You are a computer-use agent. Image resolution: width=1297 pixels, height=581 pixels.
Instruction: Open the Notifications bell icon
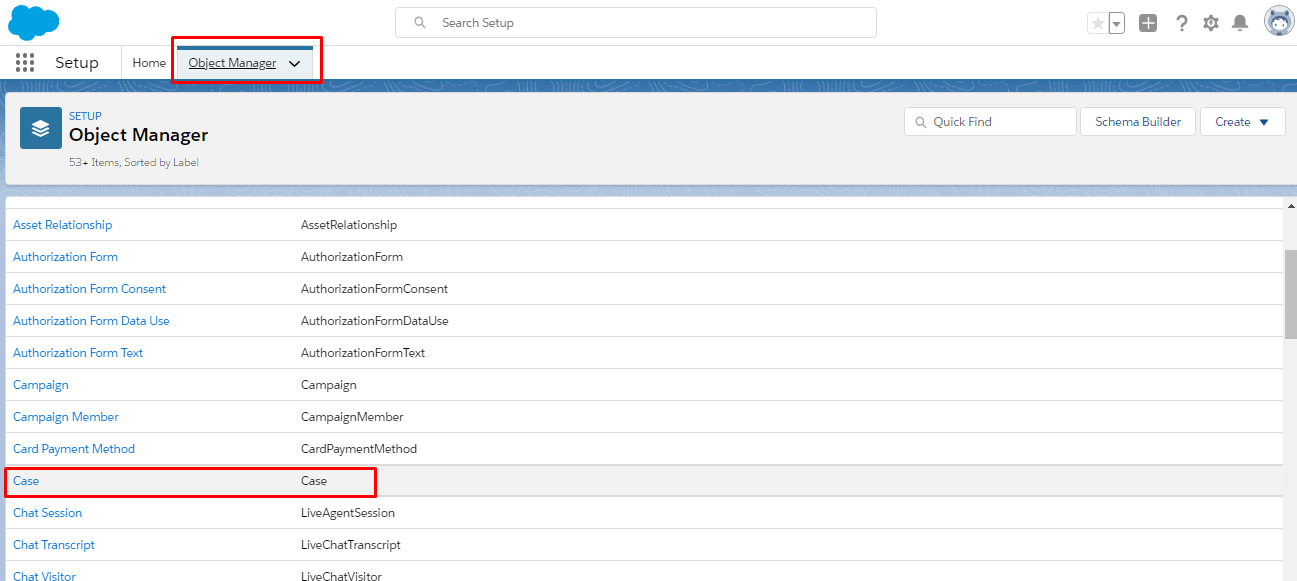click(1240, 23)
